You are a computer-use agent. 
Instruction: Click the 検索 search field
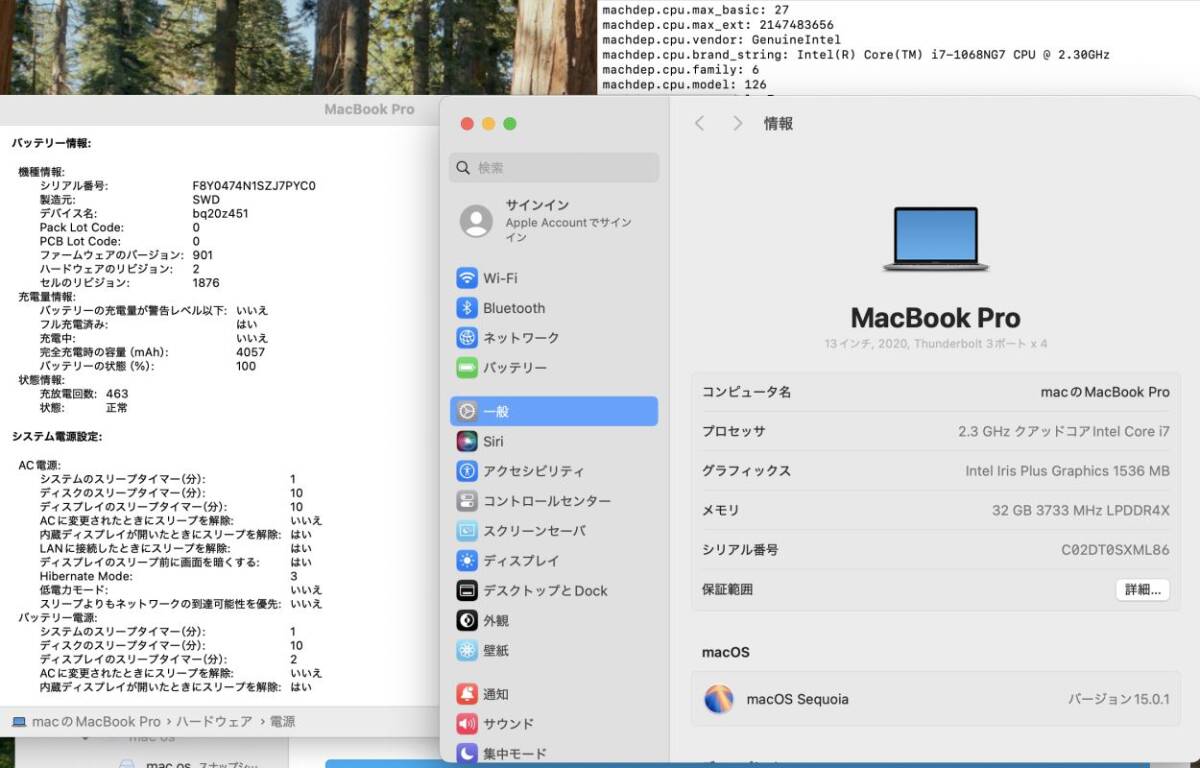click(x=554, y=168)
